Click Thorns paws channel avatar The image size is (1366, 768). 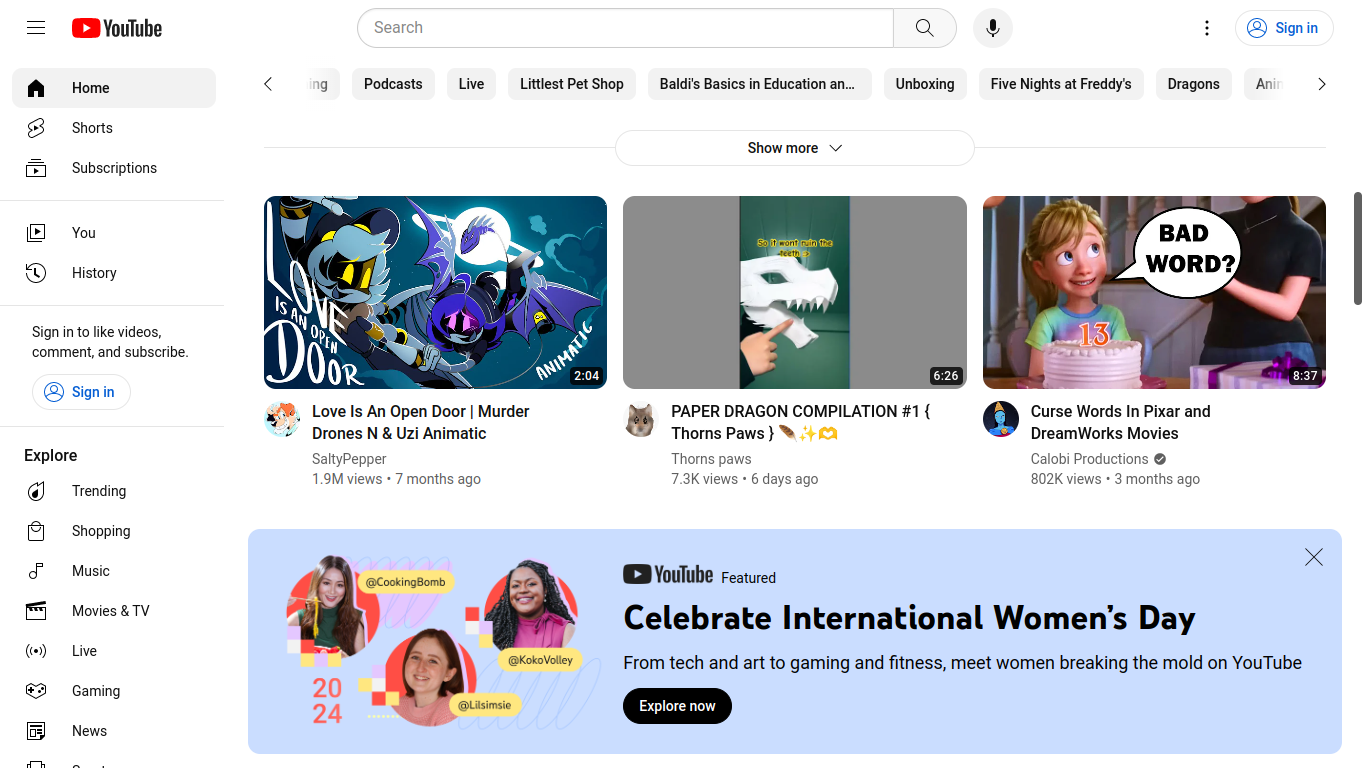(x=641, y=419)
